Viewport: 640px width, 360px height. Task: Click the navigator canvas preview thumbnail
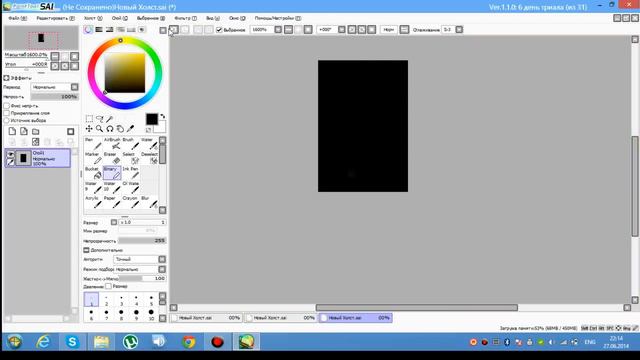[41, 38]
